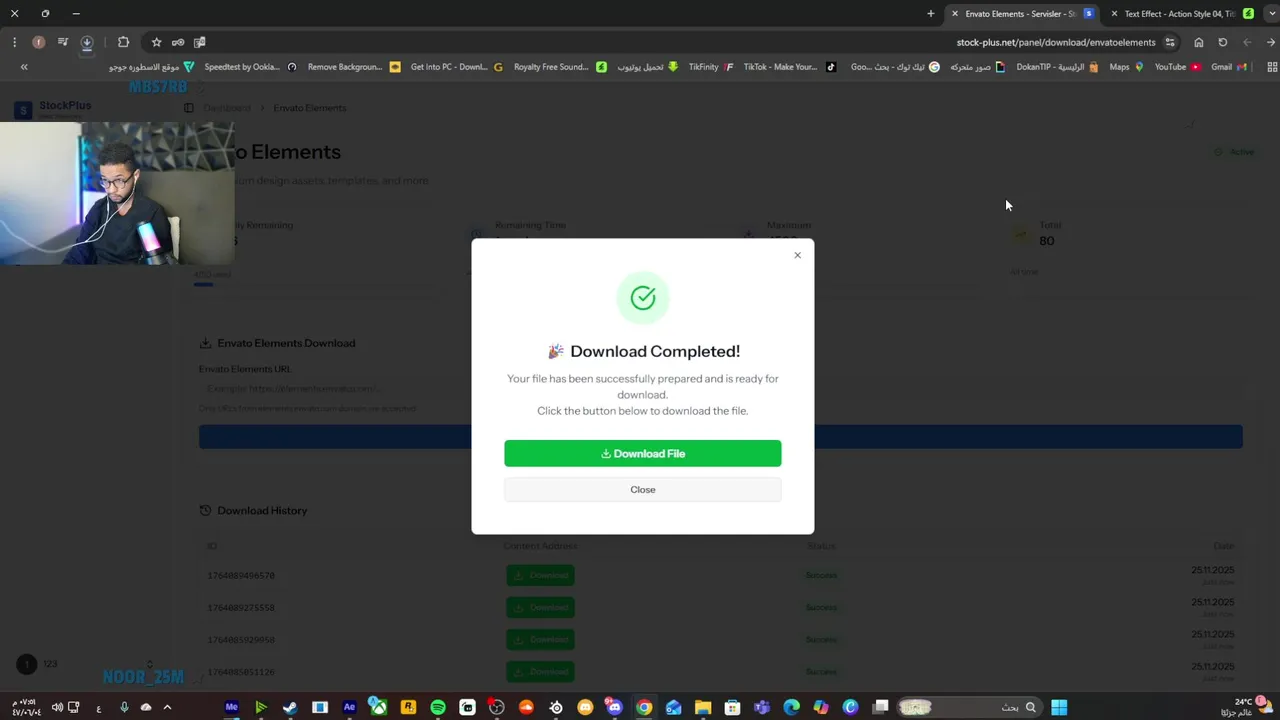Open the Chrome three-dot menu
1280x720 pixels.
(14, 42)
